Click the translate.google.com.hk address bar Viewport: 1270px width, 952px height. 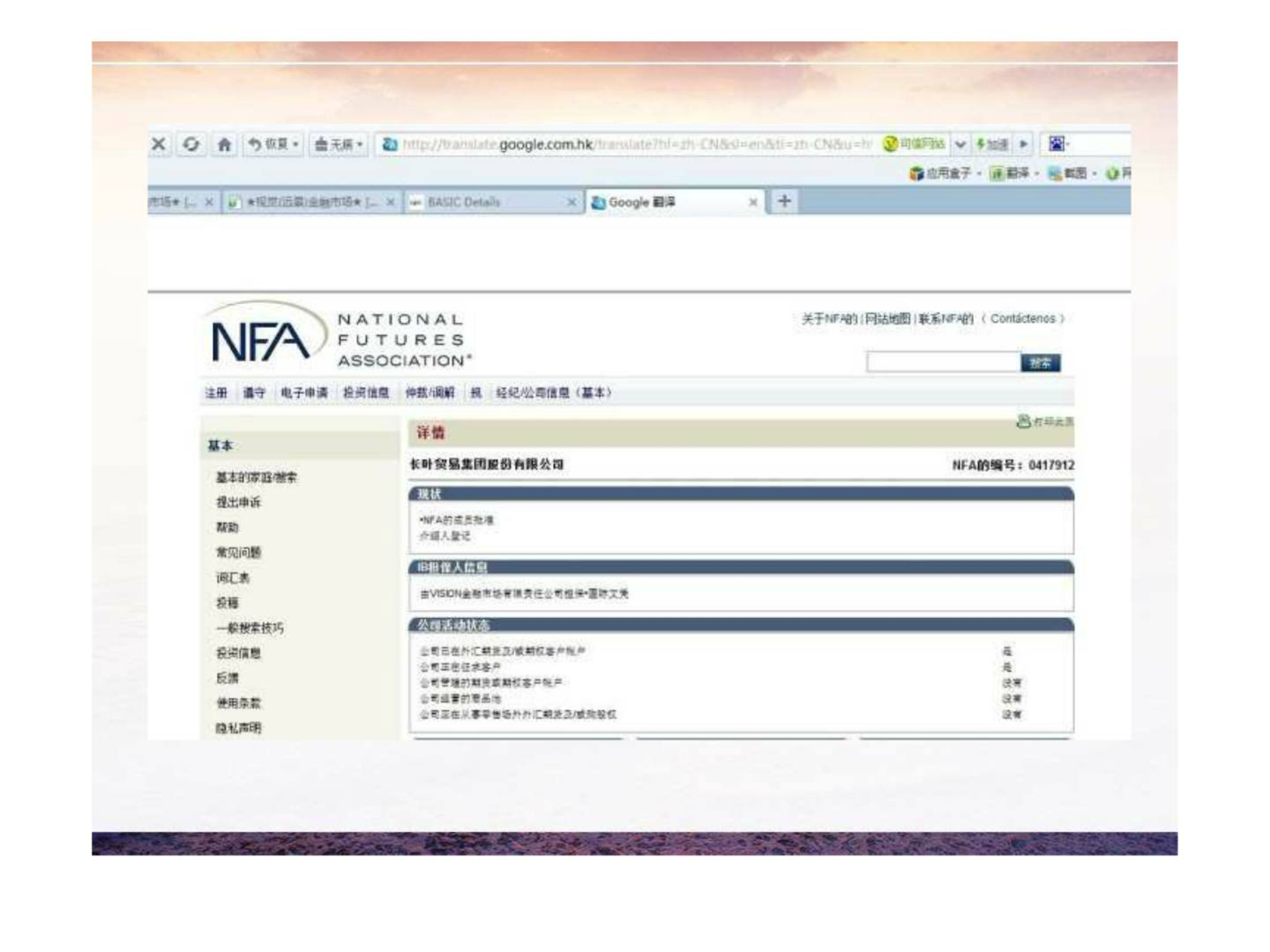628,144
